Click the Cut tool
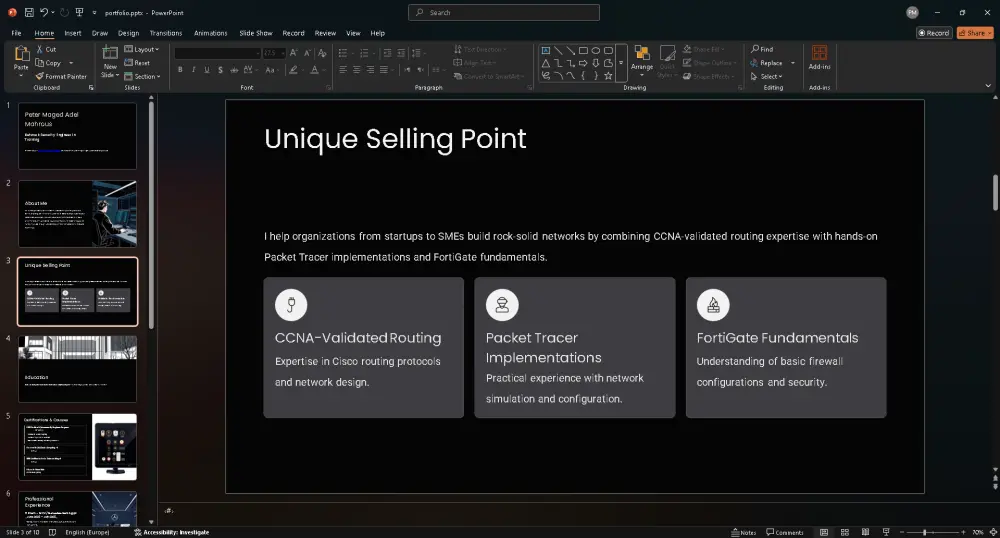Image resolution: width=1000 pixels, height=538 pixels. (46, 49)
